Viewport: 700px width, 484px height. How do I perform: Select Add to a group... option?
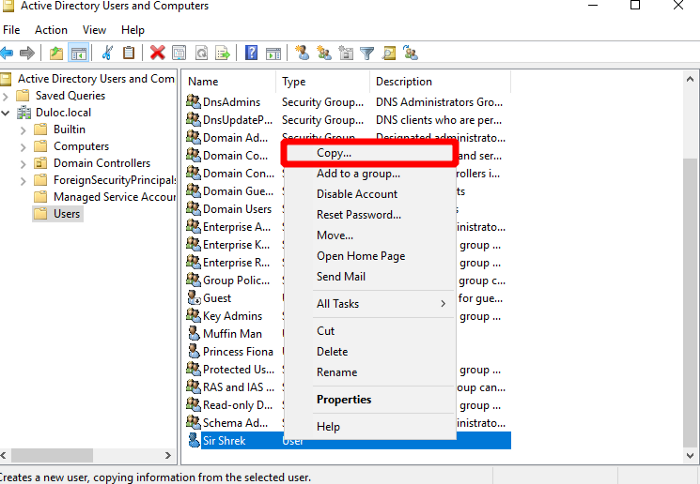[x=370, y=173]
